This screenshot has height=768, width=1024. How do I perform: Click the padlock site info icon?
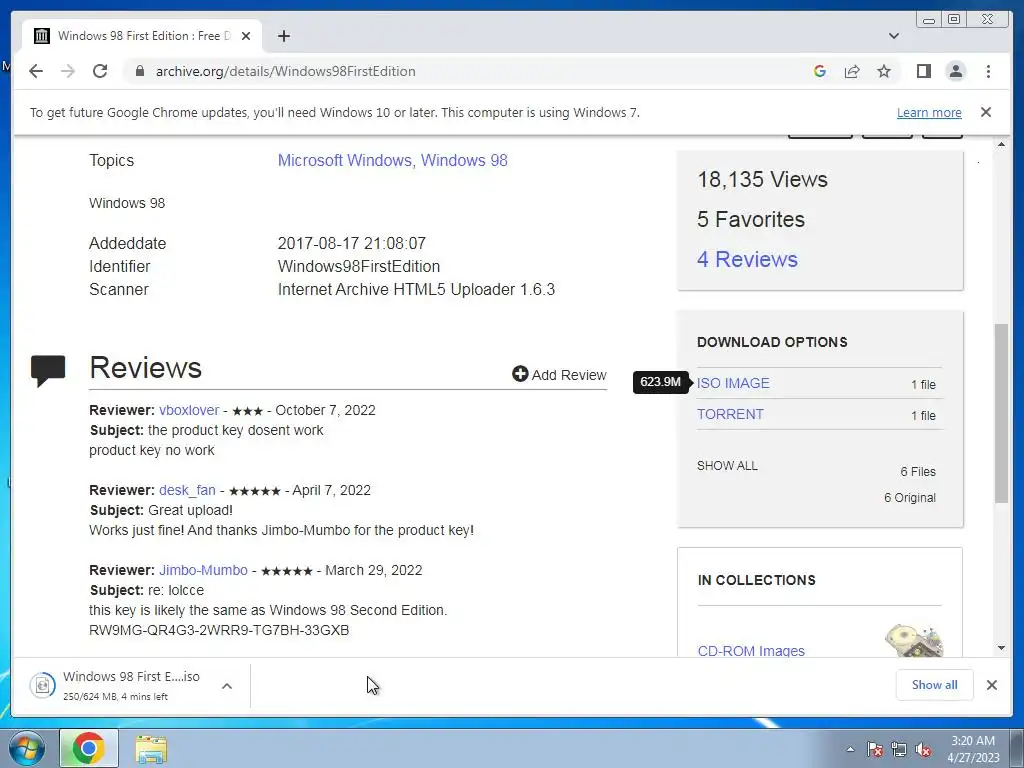139,71
